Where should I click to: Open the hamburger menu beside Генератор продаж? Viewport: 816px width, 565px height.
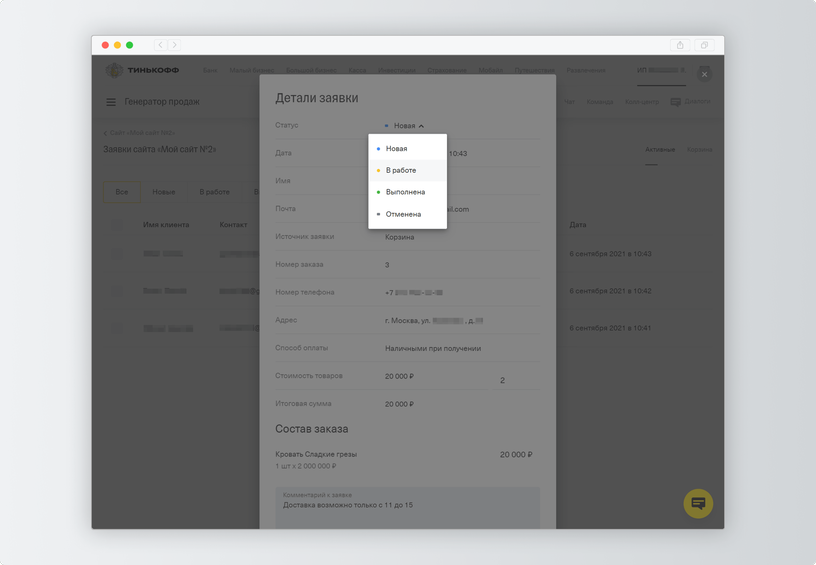111,102
